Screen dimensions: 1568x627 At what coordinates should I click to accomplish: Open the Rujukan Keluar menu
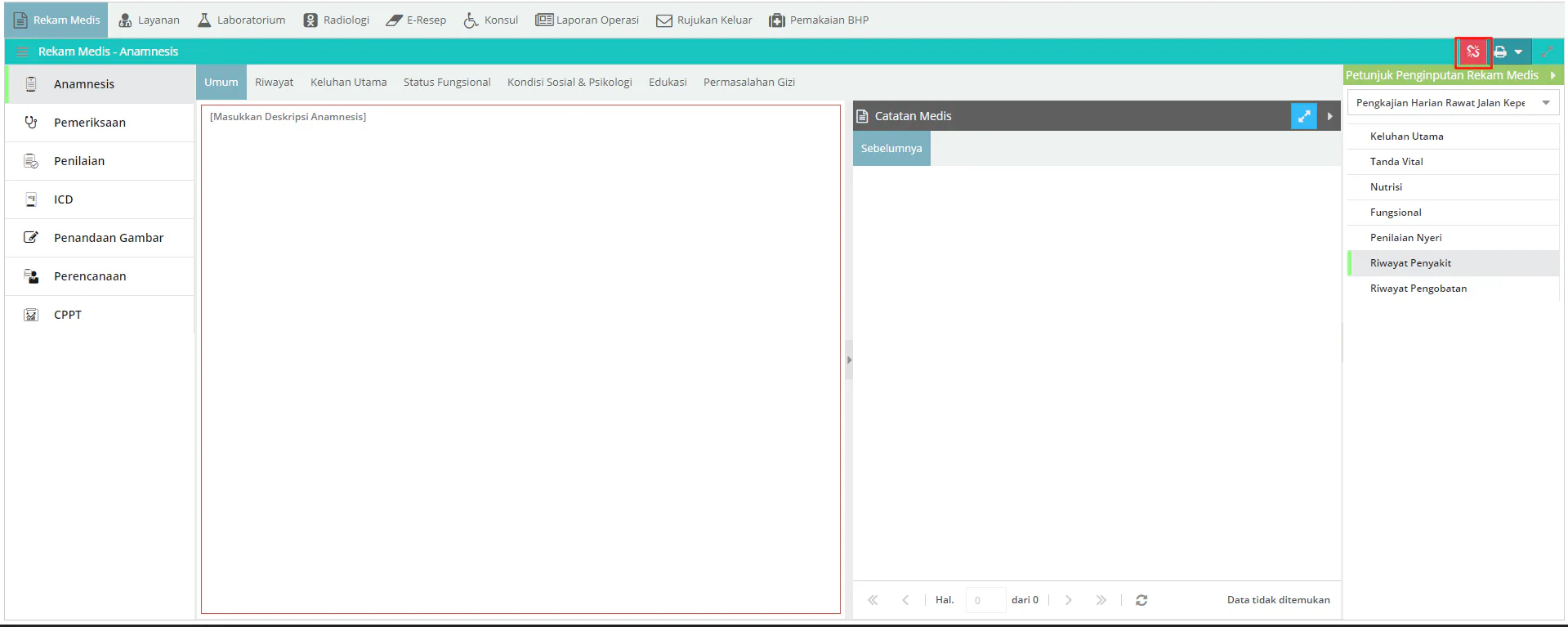[x=704, y=20]
